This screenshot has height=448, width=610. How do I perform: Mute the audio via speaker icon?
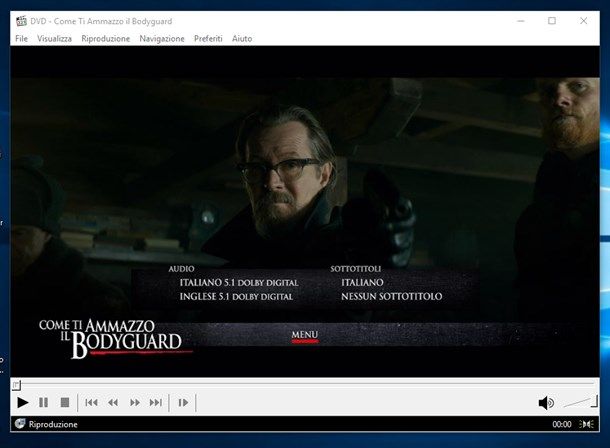click(546, 403)
